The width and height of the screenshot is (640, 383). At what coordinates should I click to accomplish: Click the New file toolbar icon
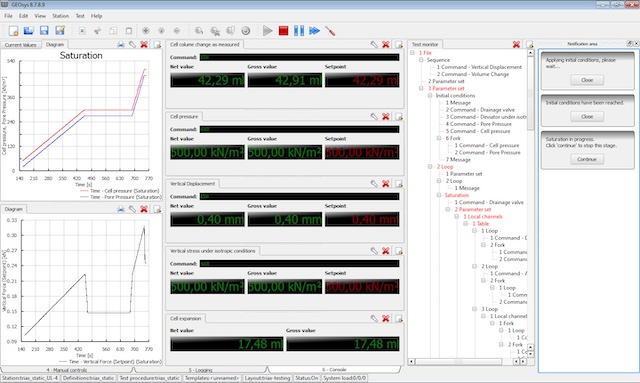13,31
